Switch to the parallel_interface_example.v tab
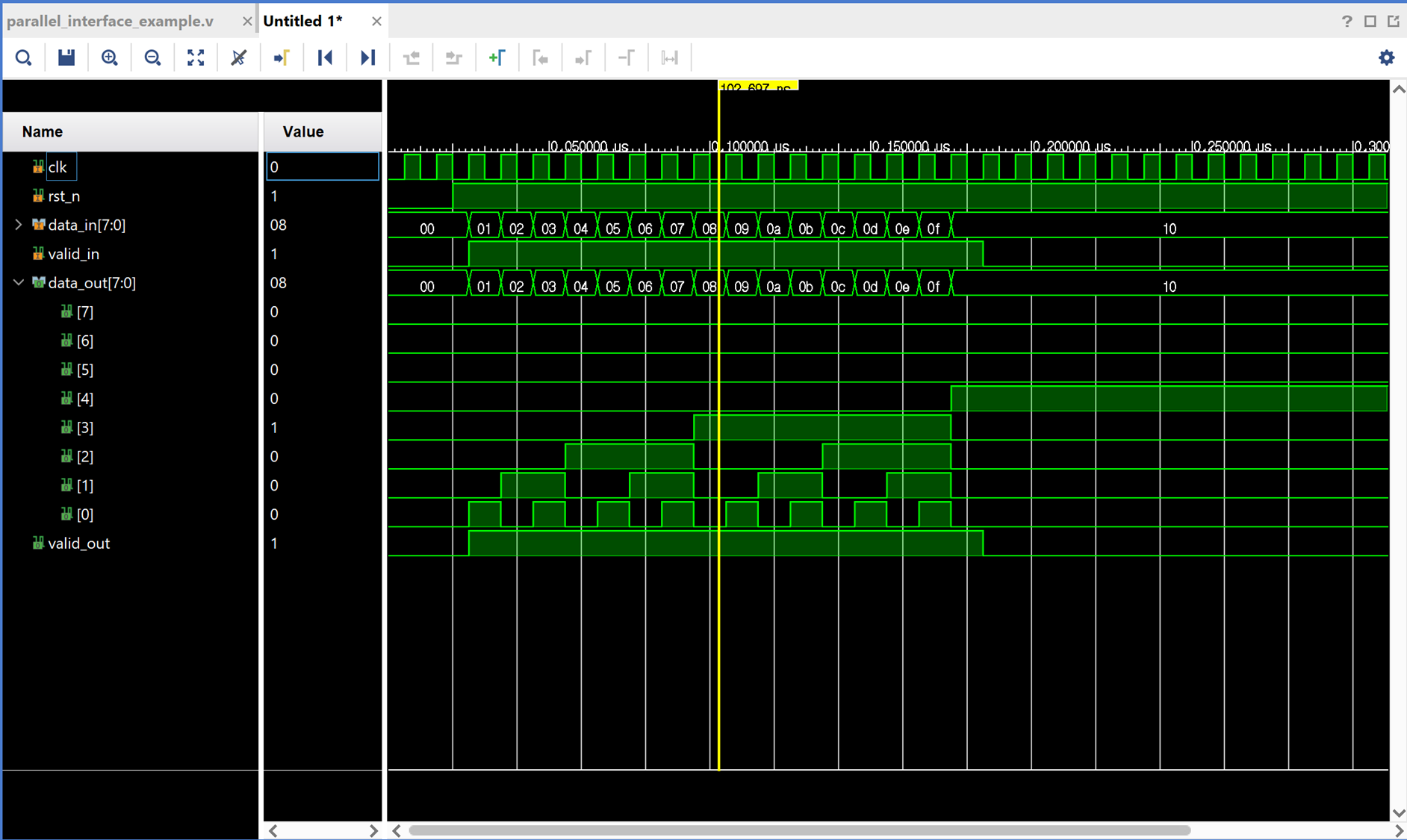This screenshot has width=1407, height=840. (x=109, y=21)
